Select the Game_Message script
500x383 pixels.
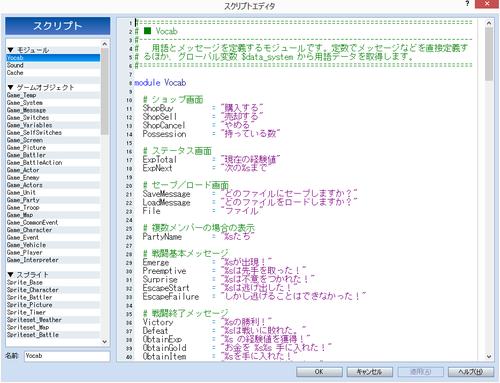53,110
